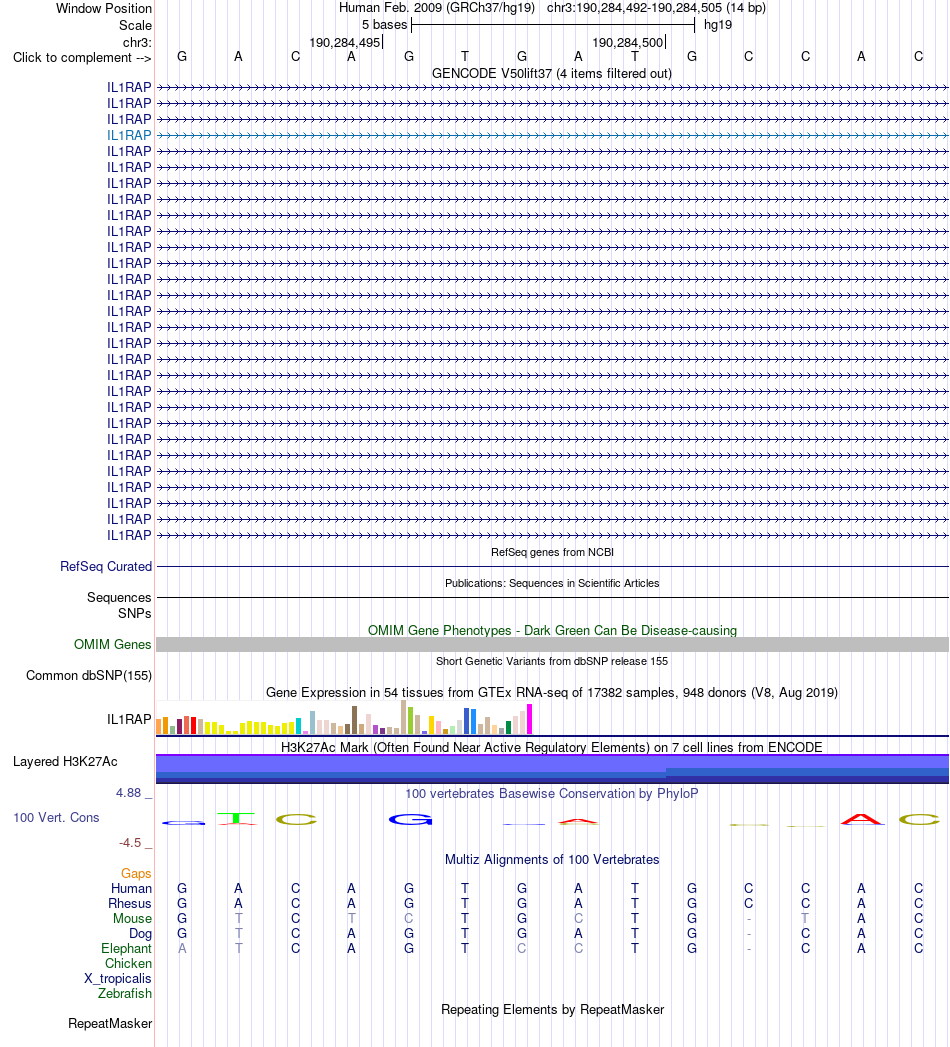Click the gap dash in the Mouse row
This screenshot has width=950, height=1047.
[x=748, y=919]
